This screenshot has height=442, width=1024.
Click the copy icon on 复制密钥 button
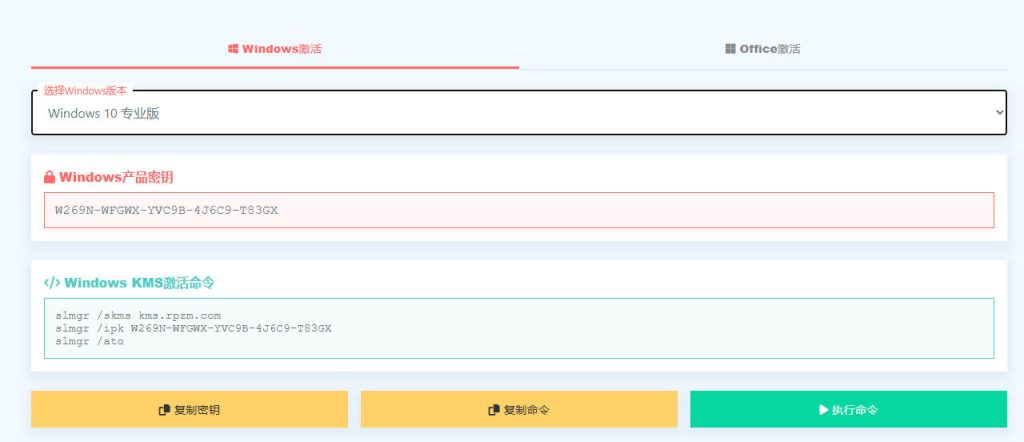pos(164,410)
